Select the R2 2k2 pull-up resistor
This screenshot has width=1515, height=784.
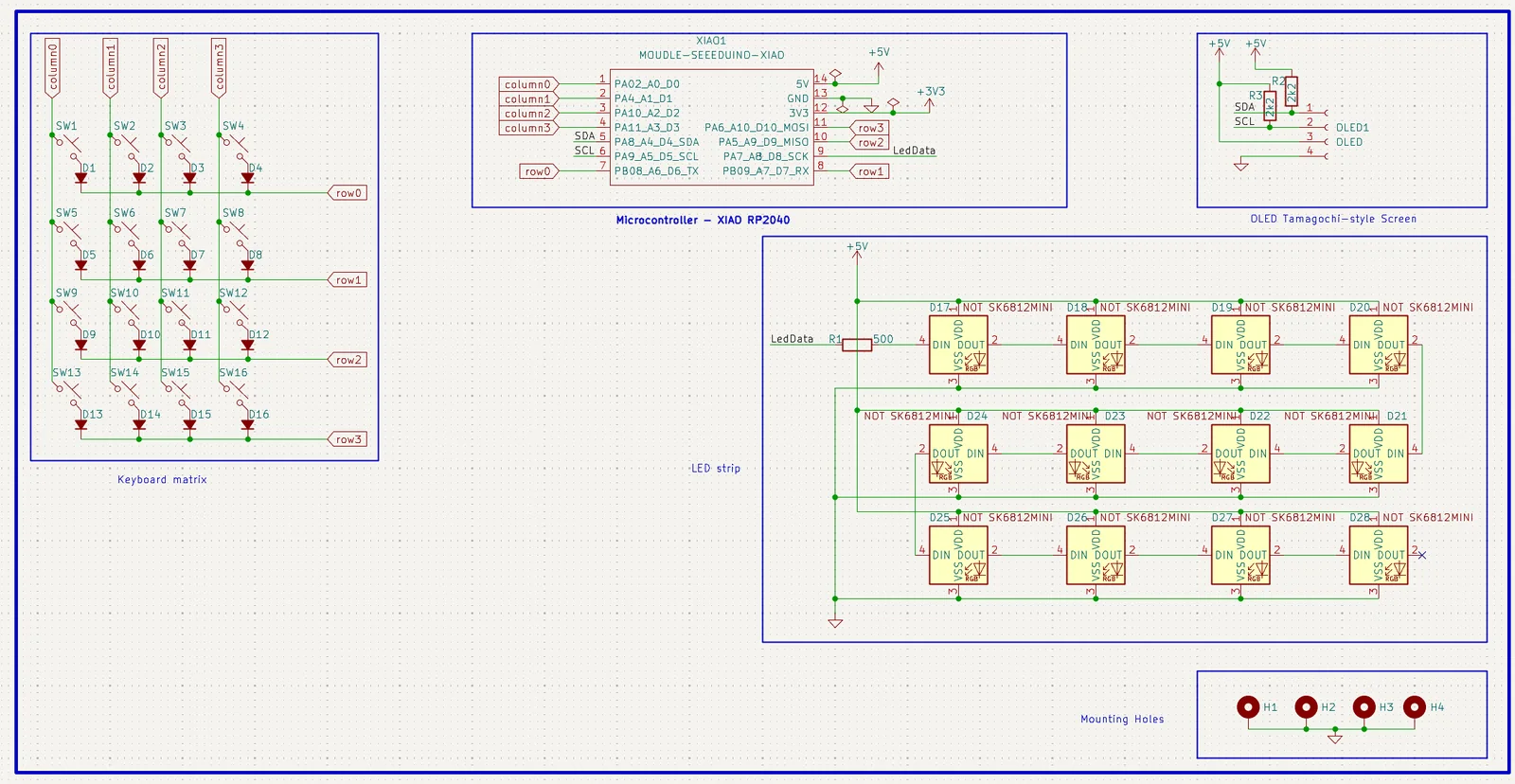(1292, 92)
